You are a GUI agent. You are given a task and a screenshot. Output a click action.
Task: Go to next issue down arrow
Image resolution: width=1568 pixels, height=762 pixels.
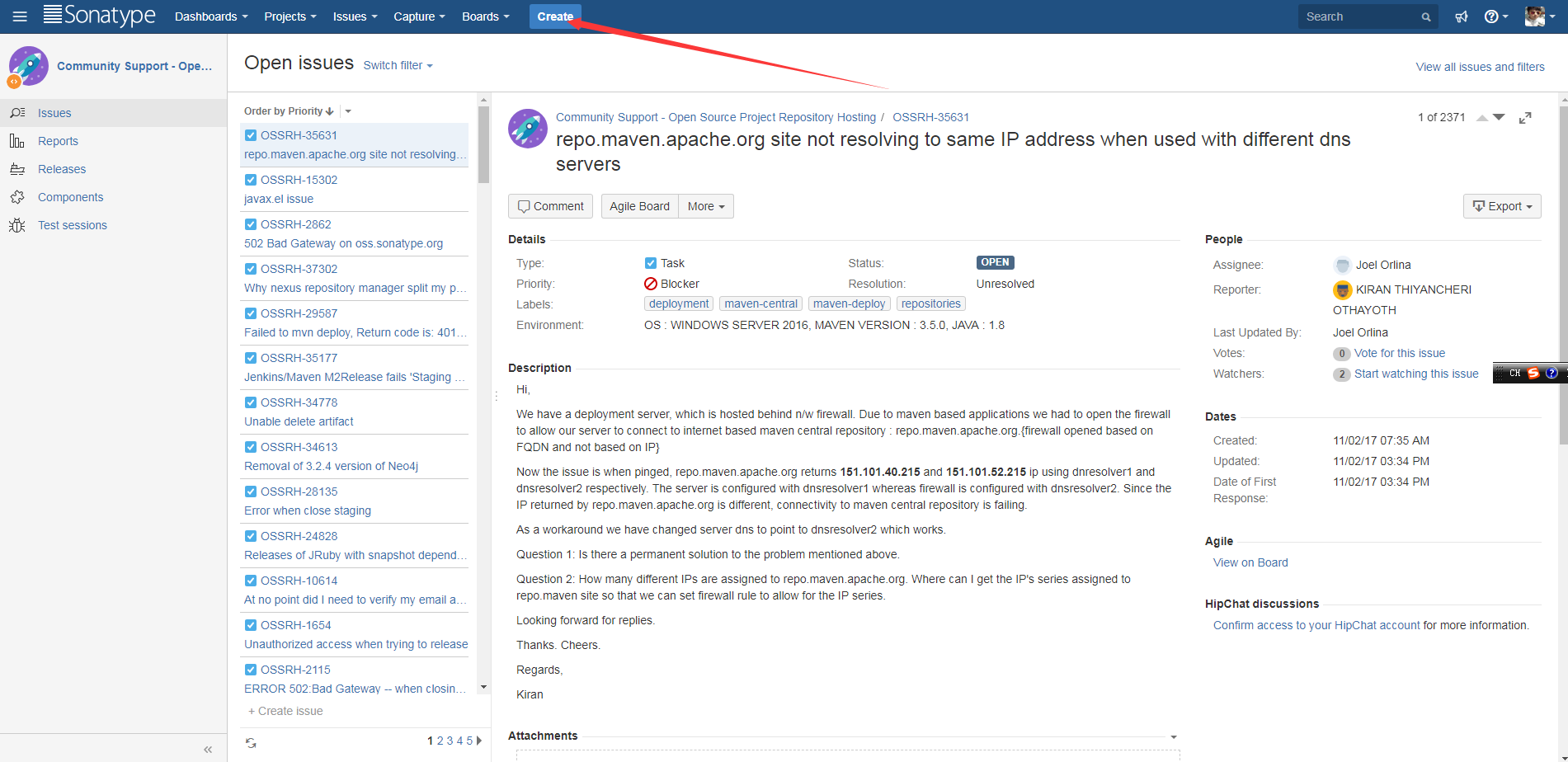(1499, 117)
